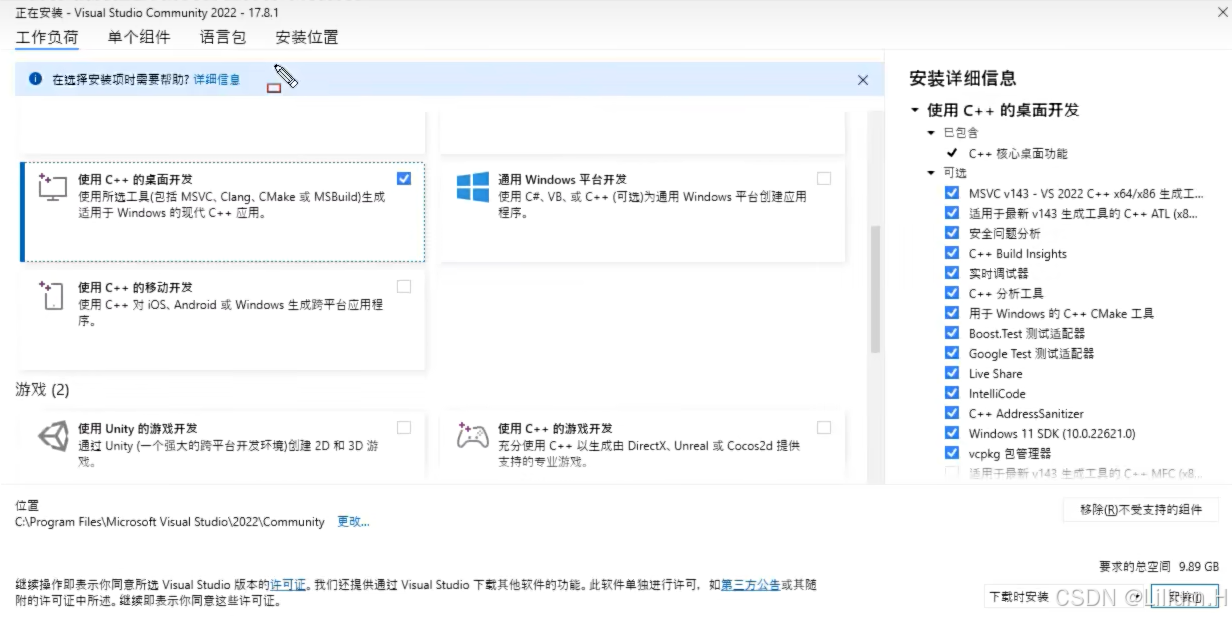Click the workloads list vertical scrollbar

[x=875, y=289]
